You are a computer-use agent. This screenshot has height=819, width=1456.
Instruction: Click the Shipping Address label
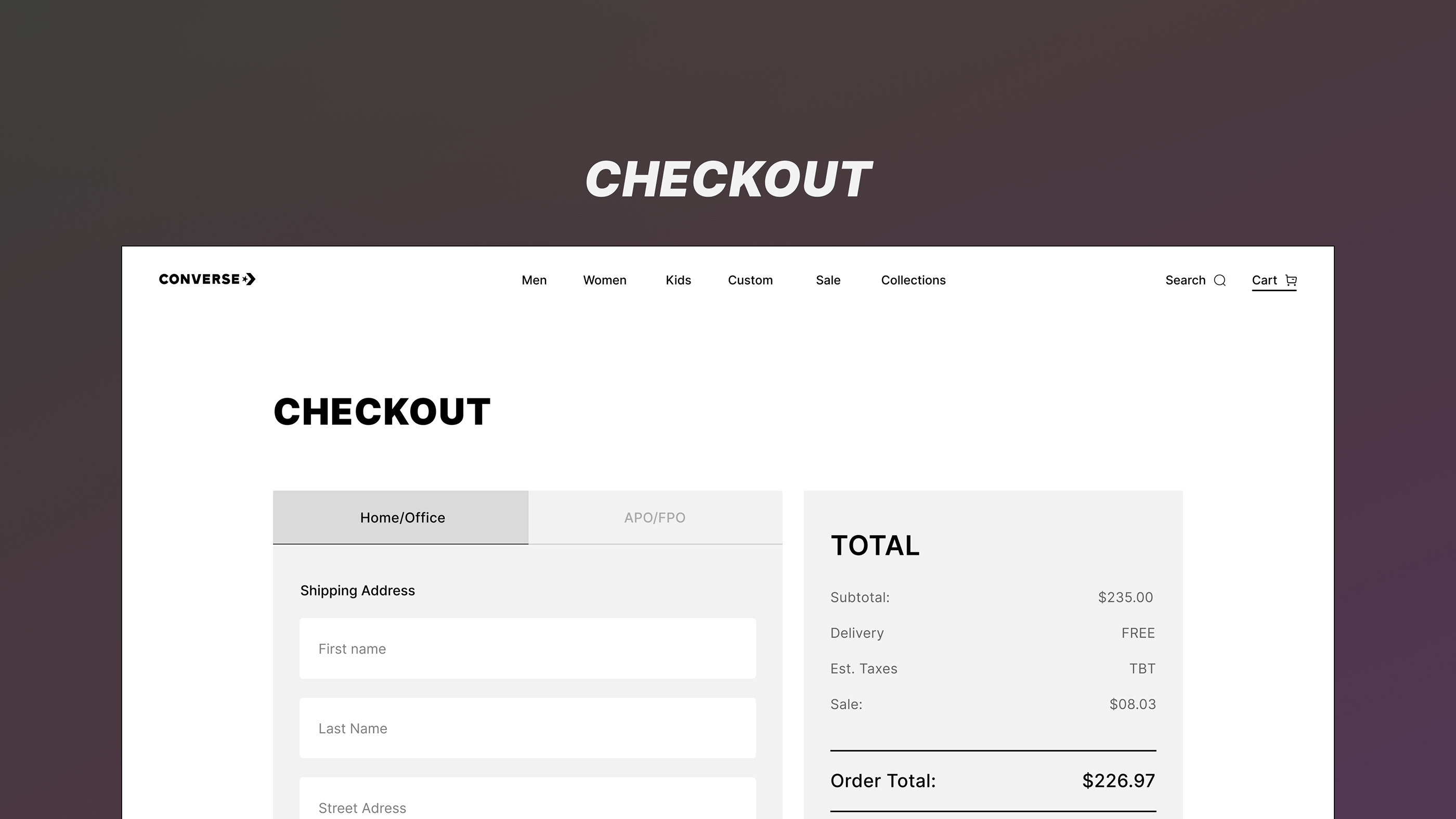tap(357, 591)
